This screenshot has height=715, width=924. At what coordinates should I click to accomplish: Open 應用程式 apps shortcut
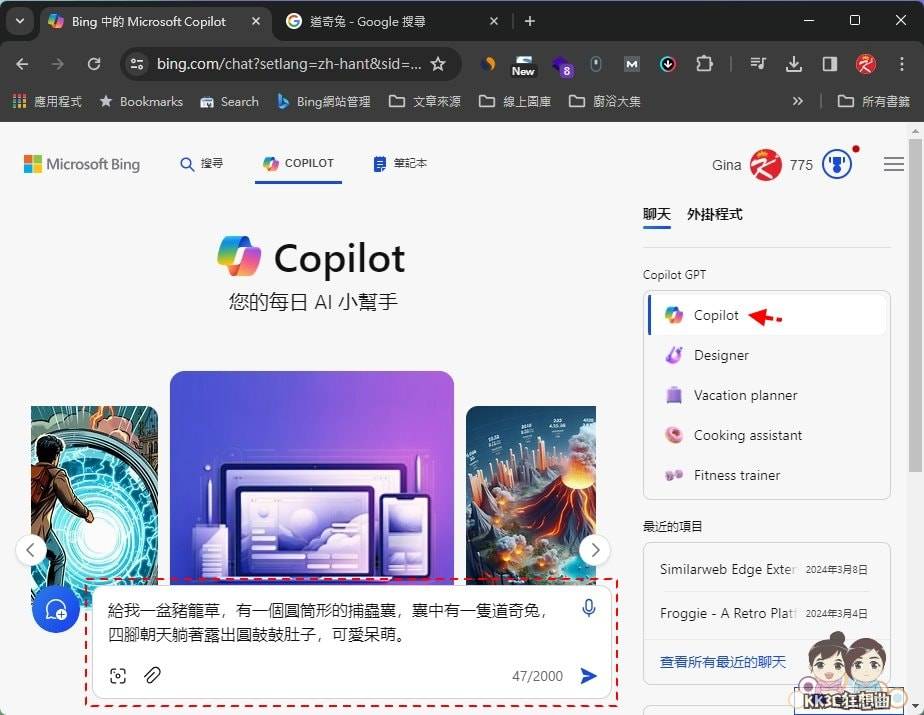(47, 101)
